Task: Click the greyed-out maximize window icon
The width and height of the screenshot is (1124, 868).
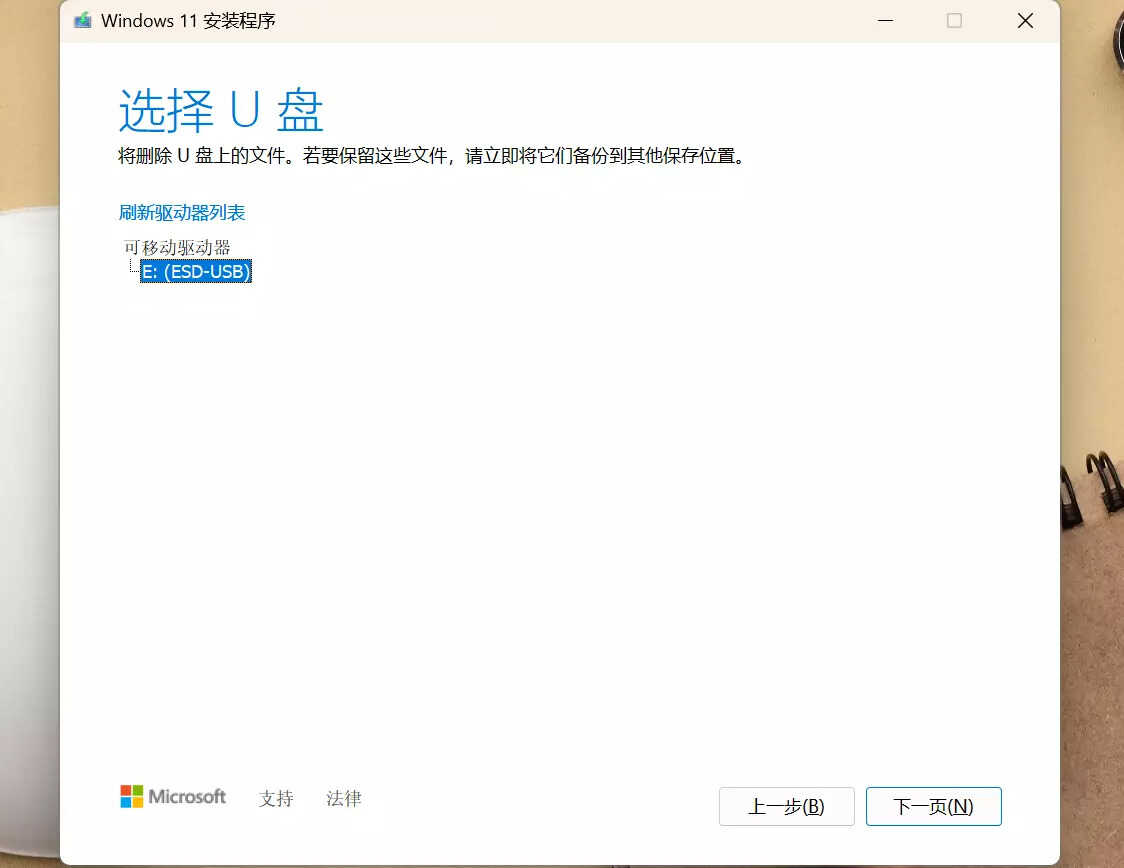Action: click(x=954, y=21)
